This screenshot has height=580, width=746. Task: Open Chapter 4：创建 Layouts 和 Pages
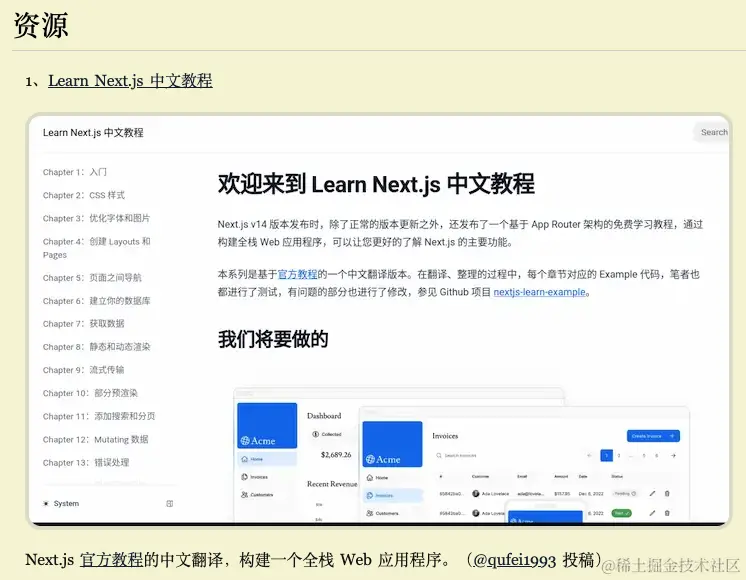click(96, 248)
